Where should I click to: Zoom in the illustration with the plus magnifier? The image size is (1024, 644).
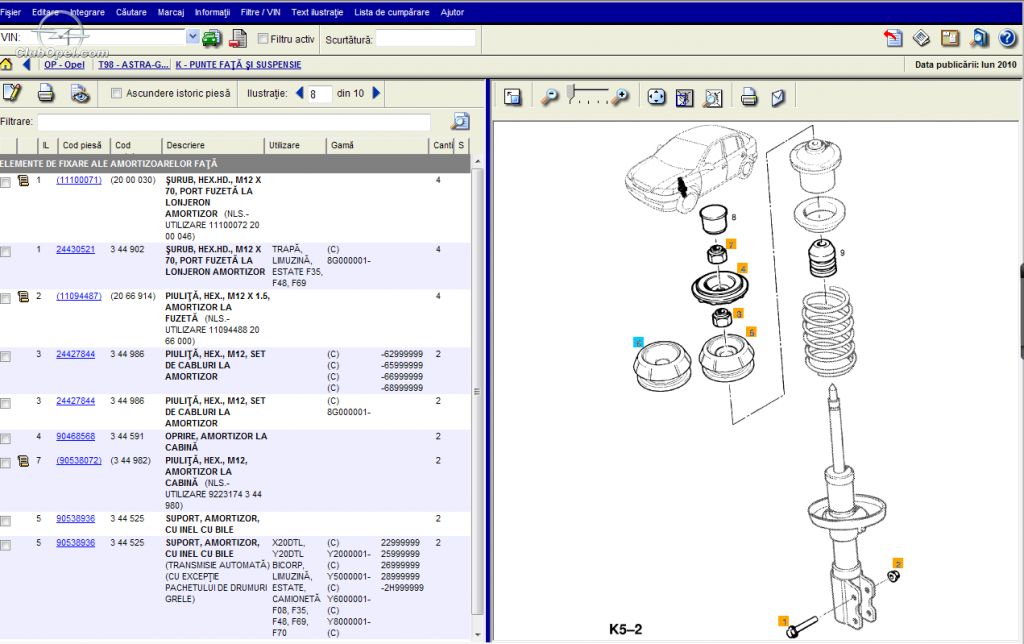coord(620,97)
